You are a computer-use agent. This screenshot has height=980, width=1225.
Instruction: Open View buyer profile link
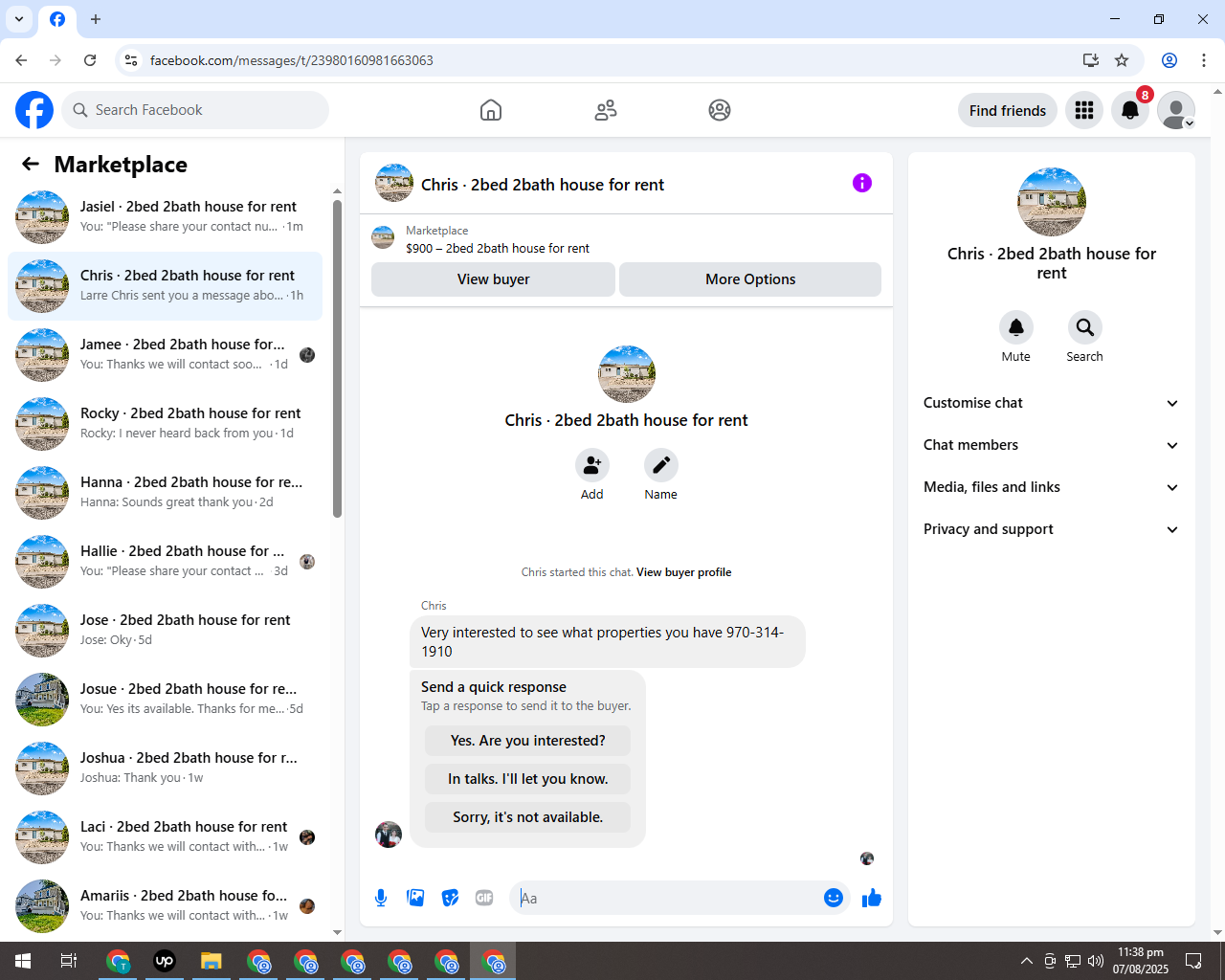point(683,572)
